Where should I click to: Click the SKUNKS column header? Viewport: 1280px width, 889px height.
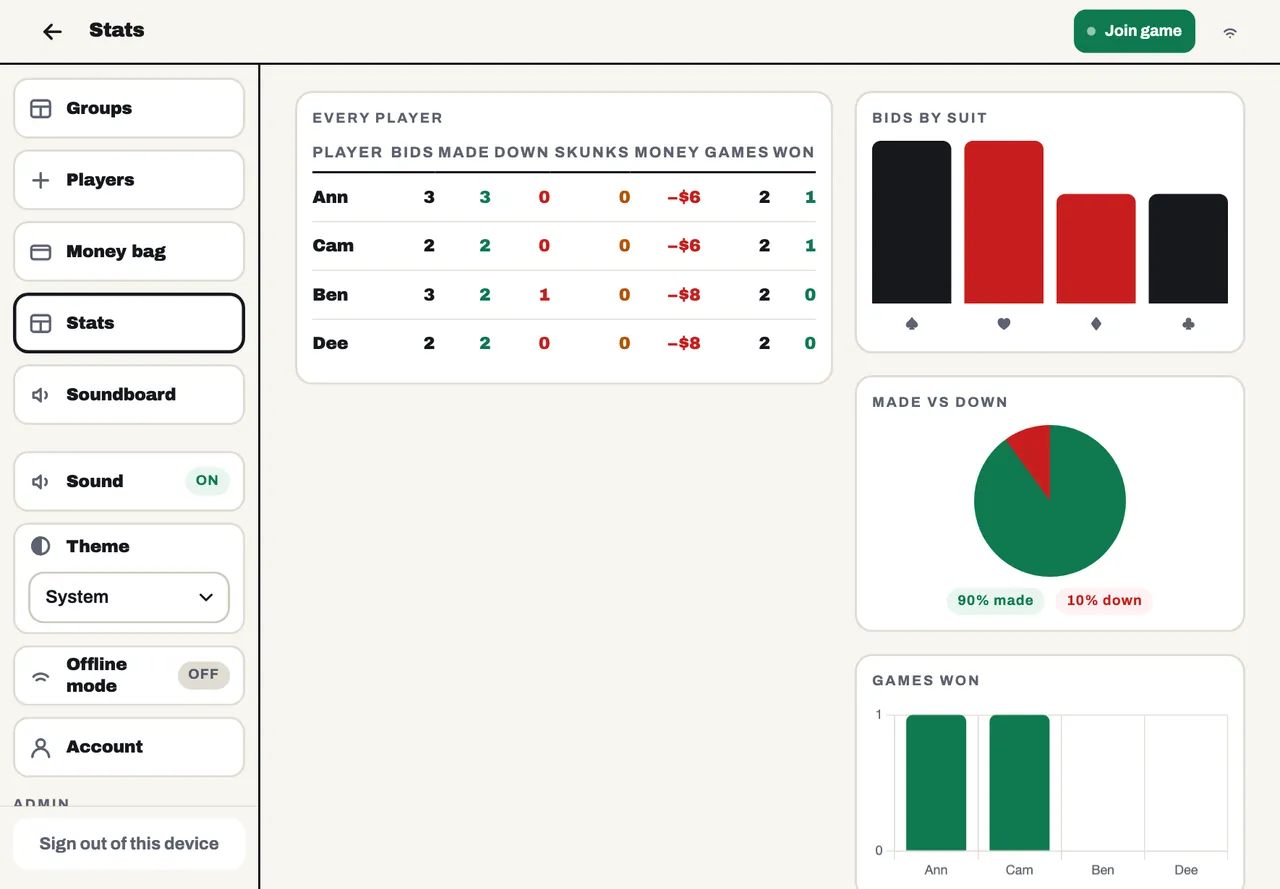pos(592,153)
